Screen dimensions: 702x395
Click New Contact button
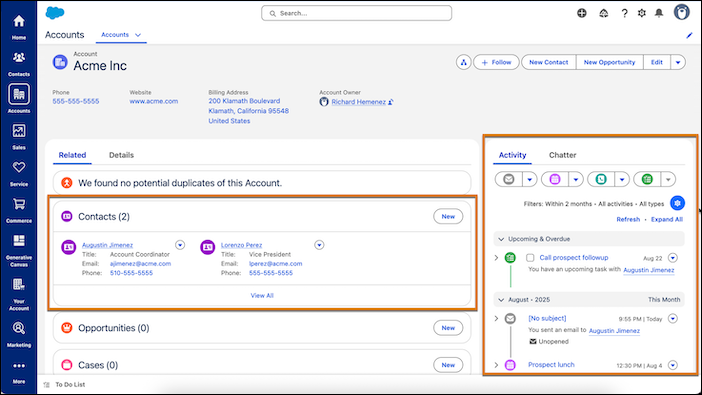point(548,62)
